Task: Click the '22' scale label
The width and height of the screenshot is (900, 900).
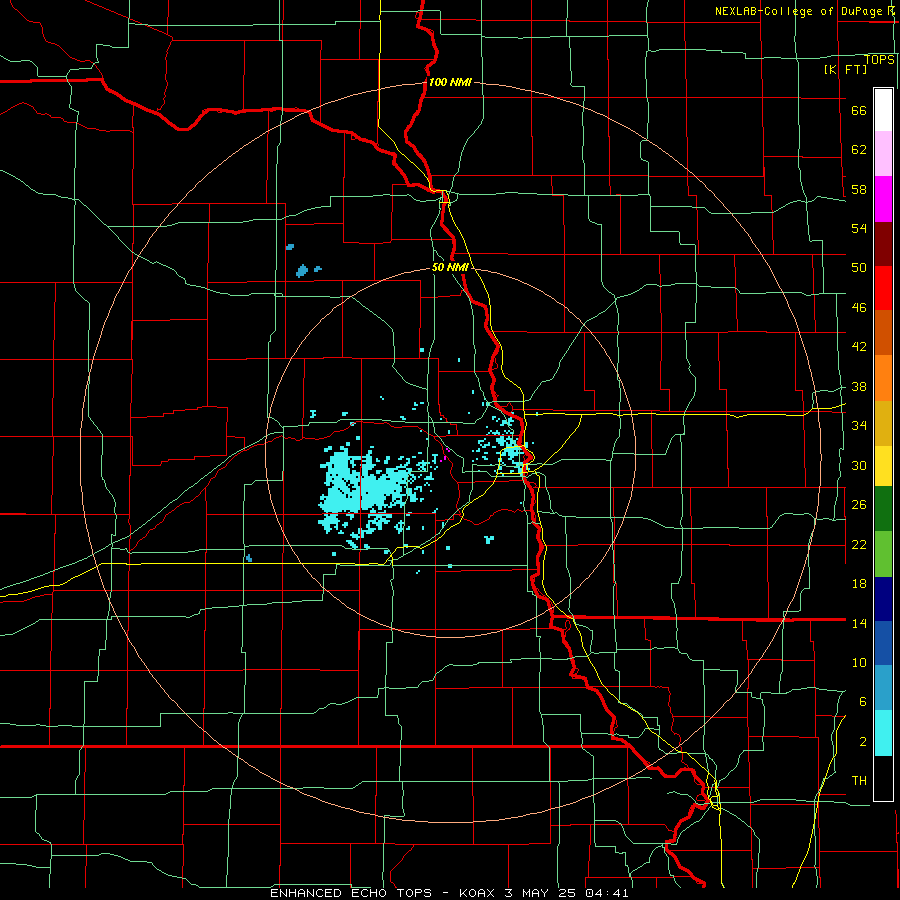Action: 859,544
